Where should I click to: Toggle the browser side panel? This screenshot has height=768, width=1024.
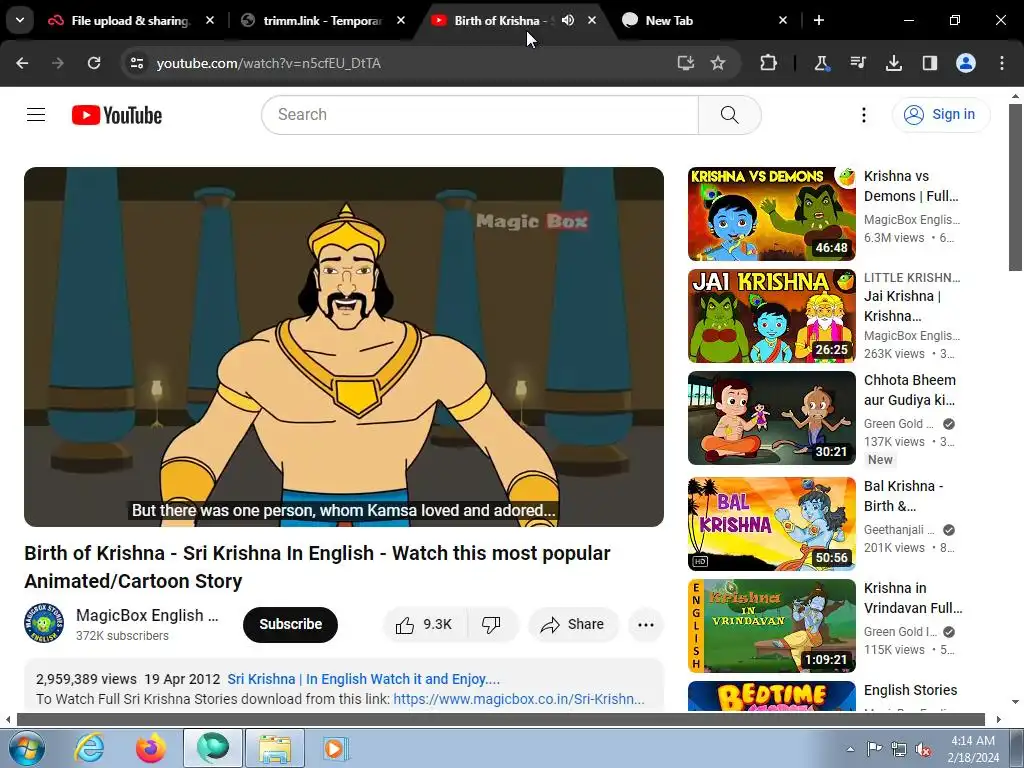929,63
